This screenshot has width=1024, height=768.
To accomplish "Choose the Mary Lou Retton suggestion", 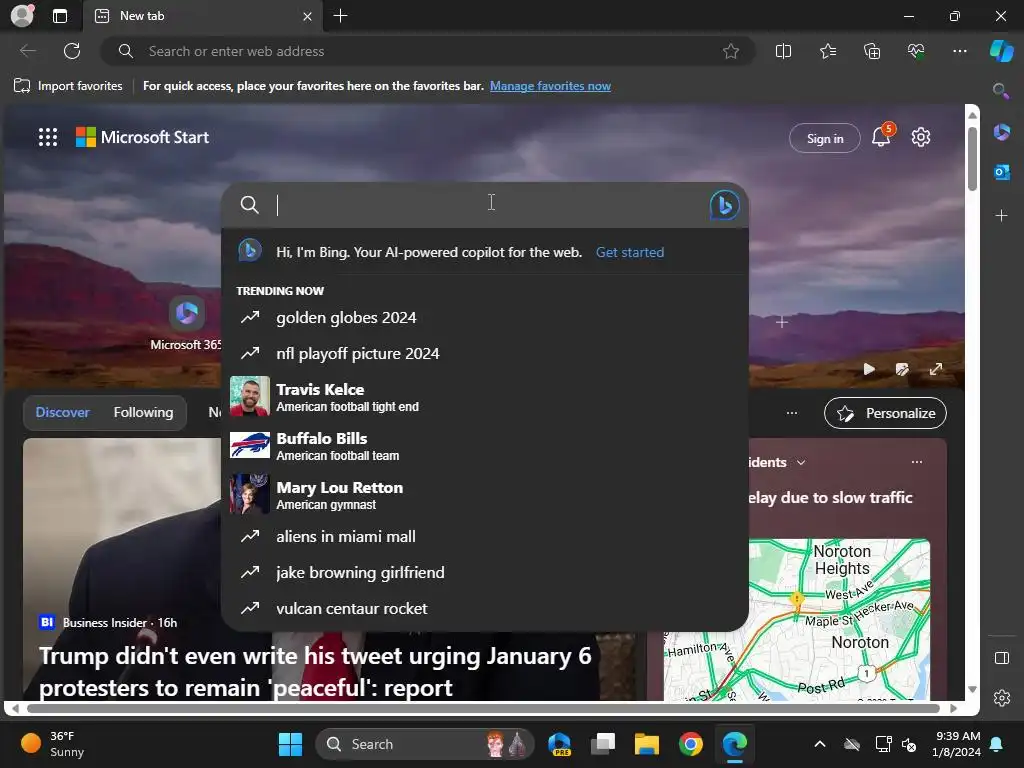I will click(485, 494).
